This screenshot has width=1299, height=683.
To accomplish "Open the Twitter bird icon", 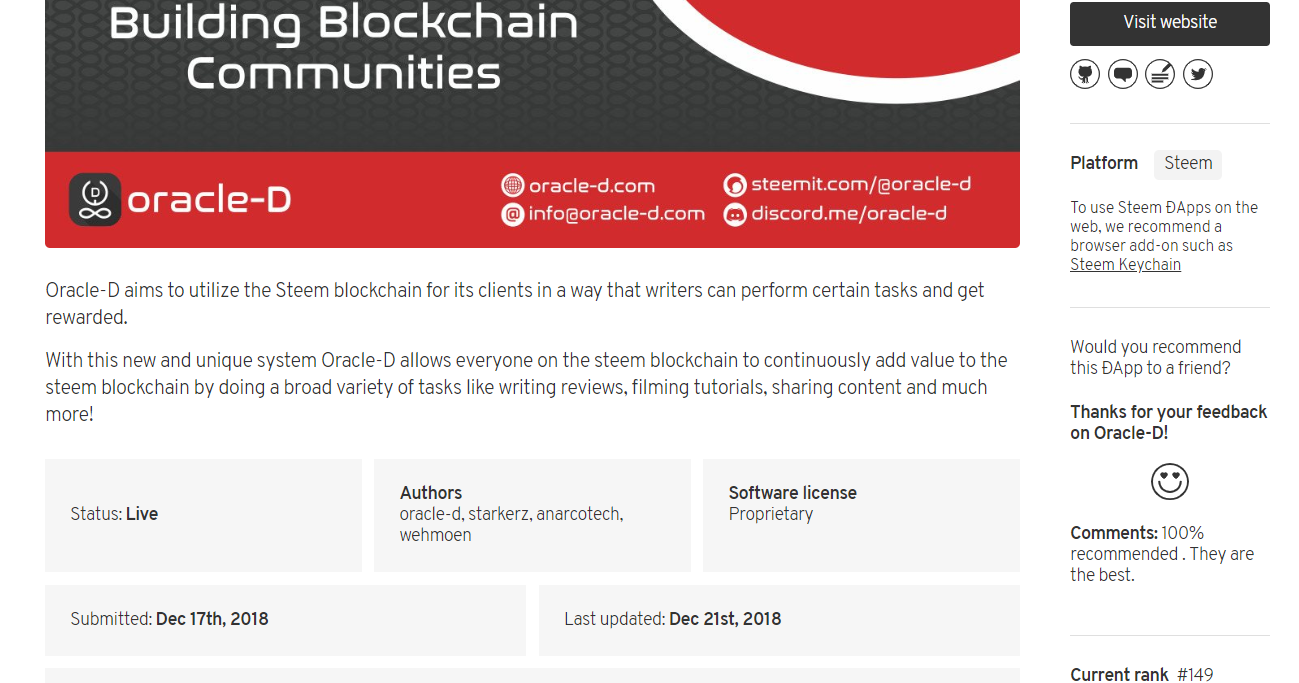I will (1198, 74).
